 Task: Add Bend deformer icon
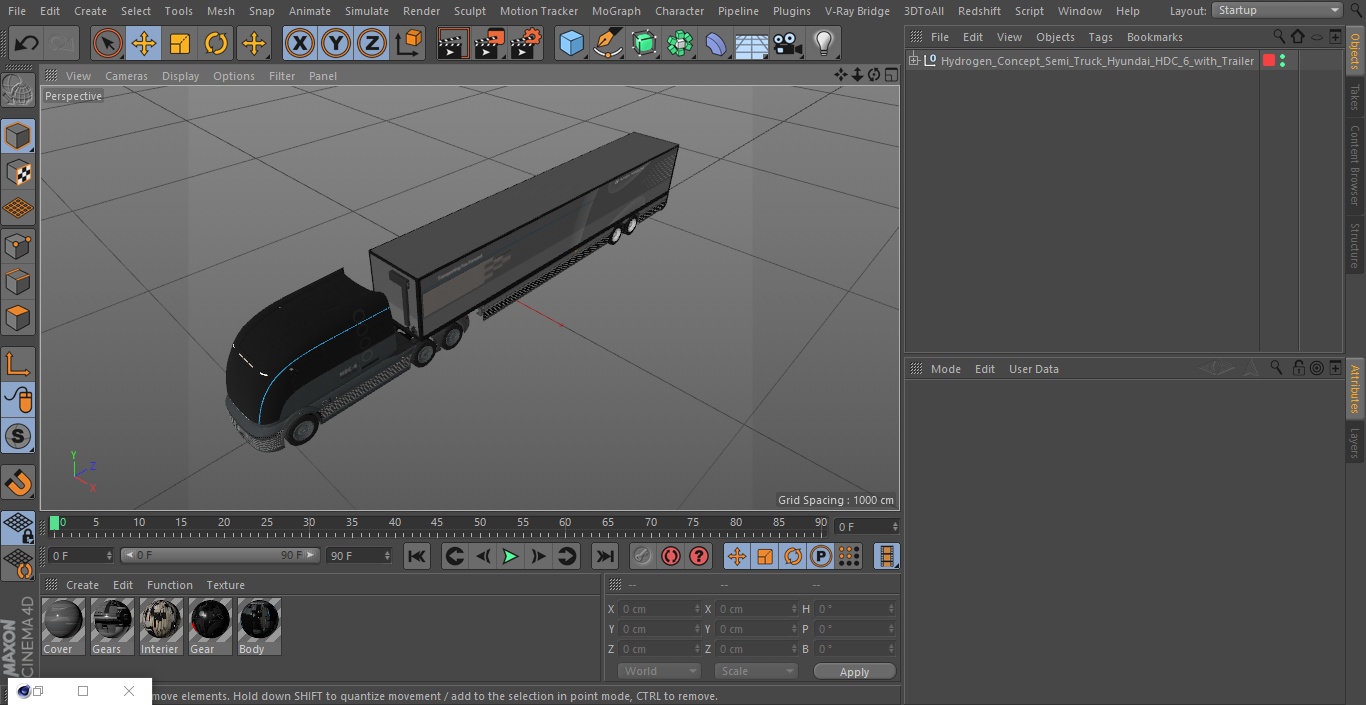(x=716, y=43)
